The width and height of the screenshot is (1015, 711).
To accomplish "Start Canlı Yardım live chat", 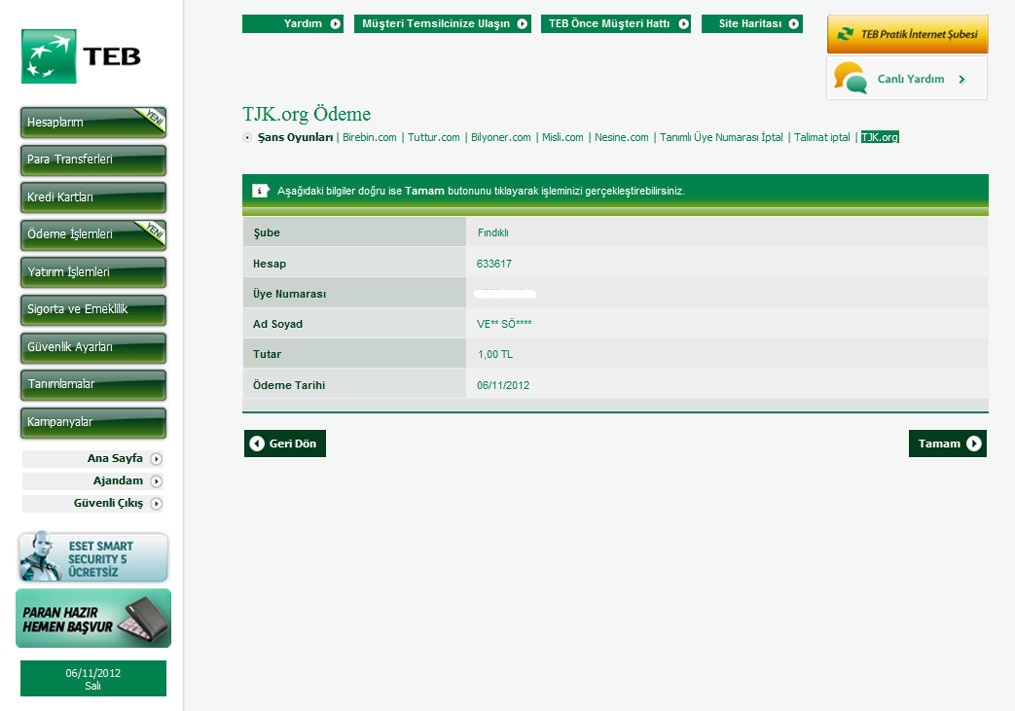I will pos(907,78).
